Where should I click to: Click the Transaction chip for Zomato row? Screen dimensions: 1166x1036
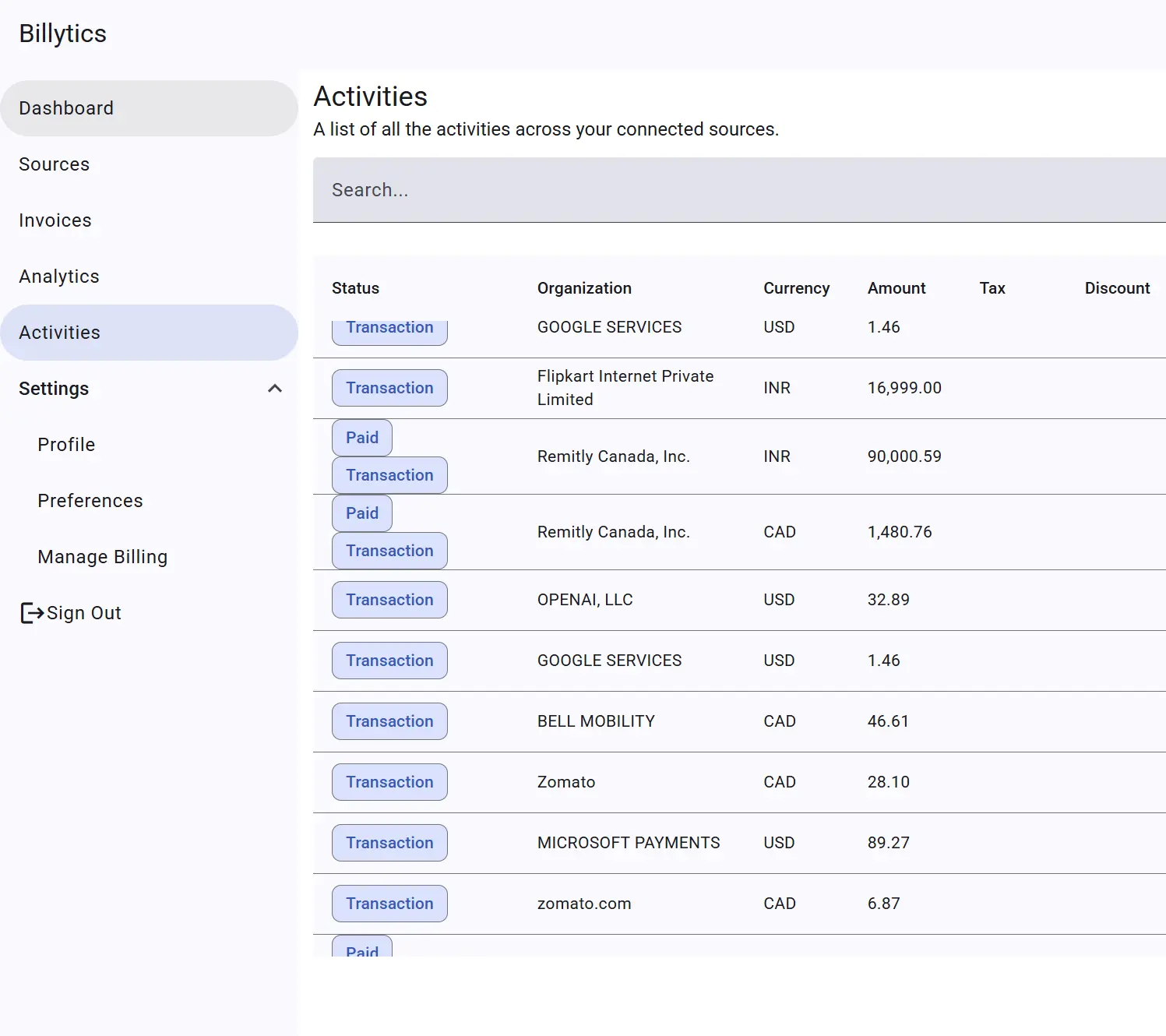[389, 782]
